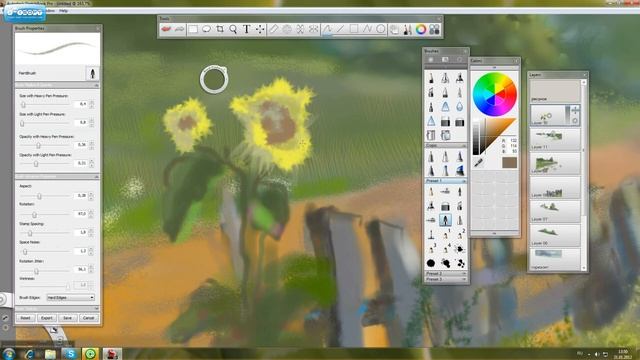
Task: Select the Steady Stroke freehand tool
Action: click(x=327, y=29)
